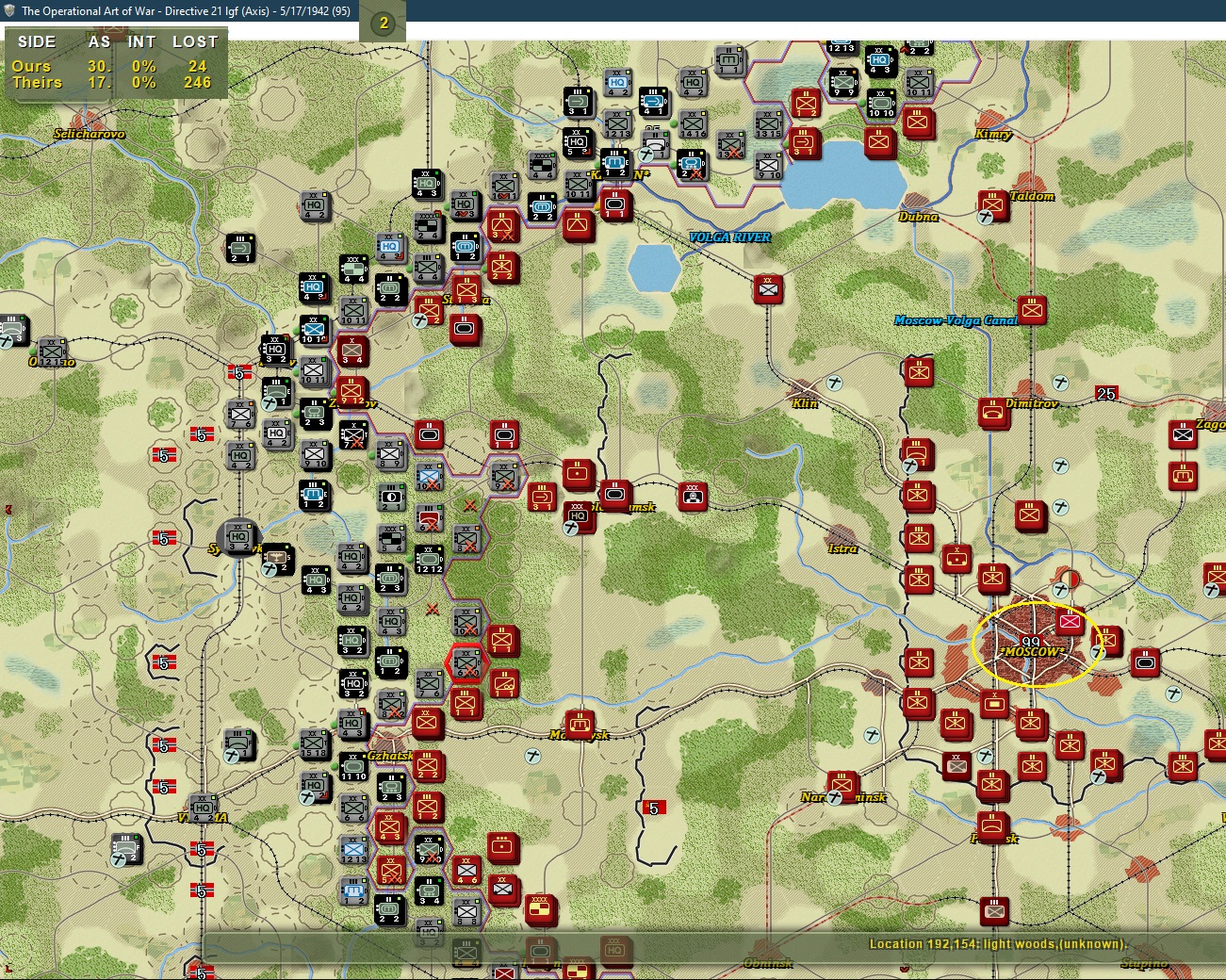Select German counter 12 10 at left map edge
This screenshot has height=980, width=1226.
click(51, 352)
